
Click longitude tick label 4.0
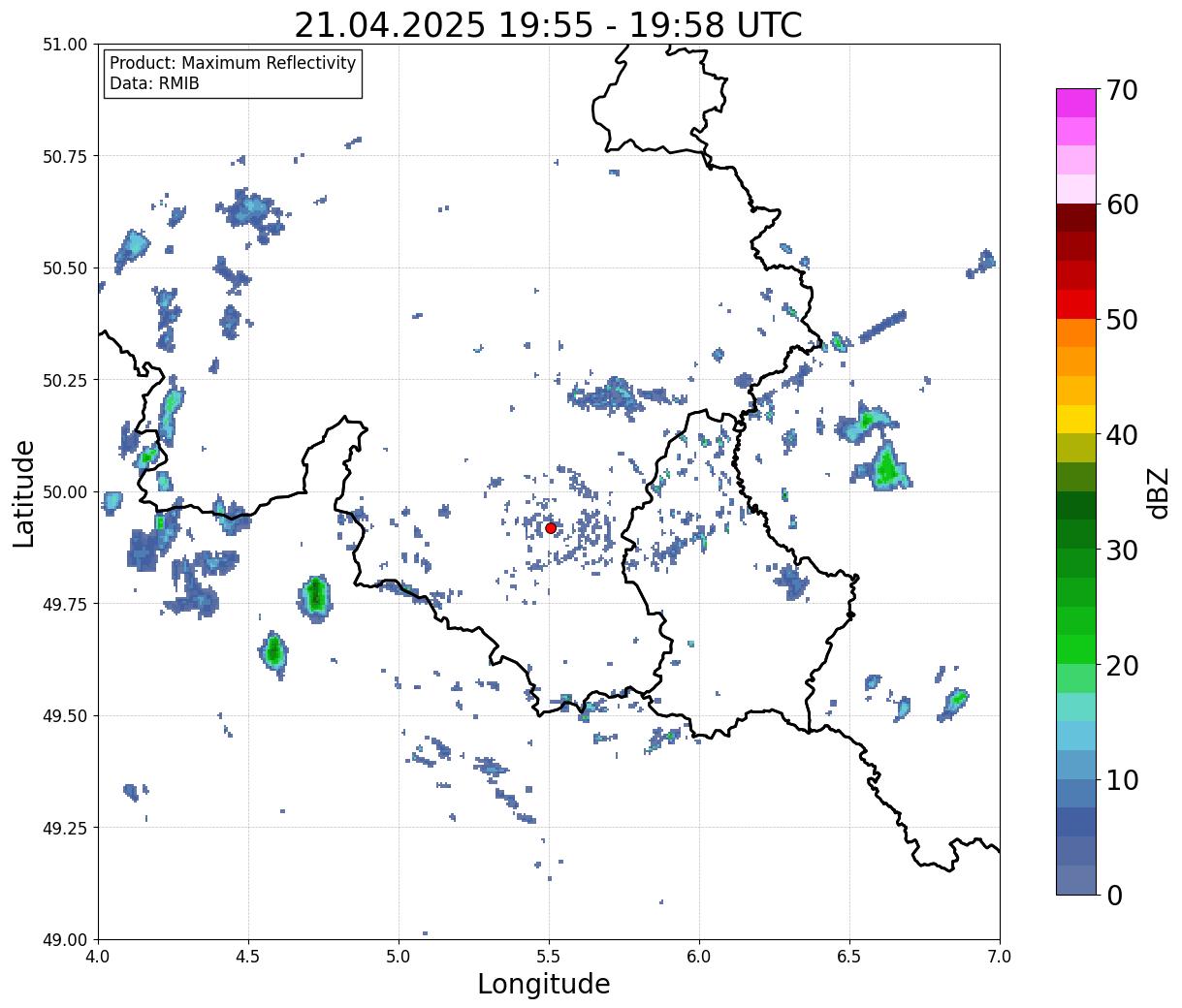click(x=98, y=957)
